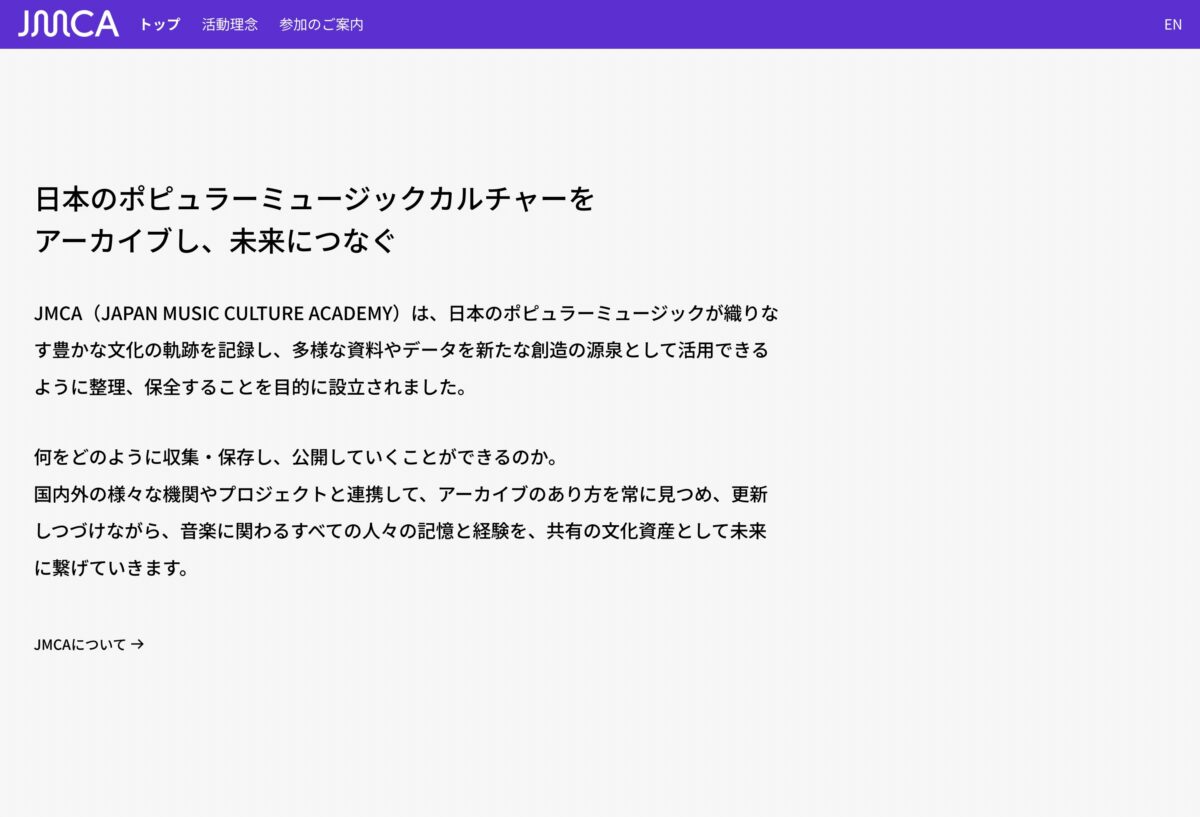Click the arrow icon after JMCAについて
The image size is (1200, 817).
click(138, 645)
